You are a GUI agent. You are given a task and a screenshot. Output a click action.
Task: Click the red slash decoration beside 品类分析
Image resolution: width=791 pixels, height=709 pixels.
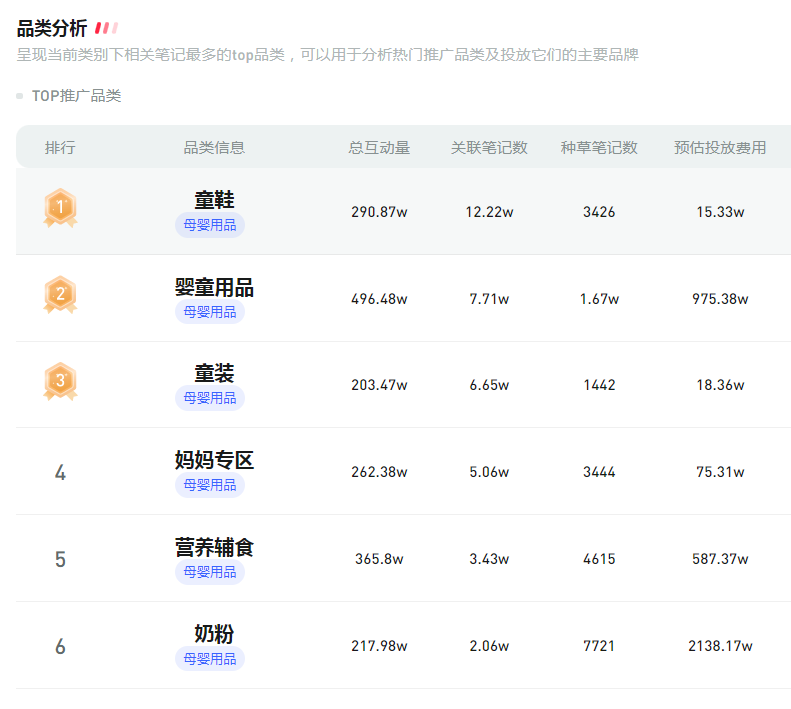pyautogui.click(x=106, y=29)
